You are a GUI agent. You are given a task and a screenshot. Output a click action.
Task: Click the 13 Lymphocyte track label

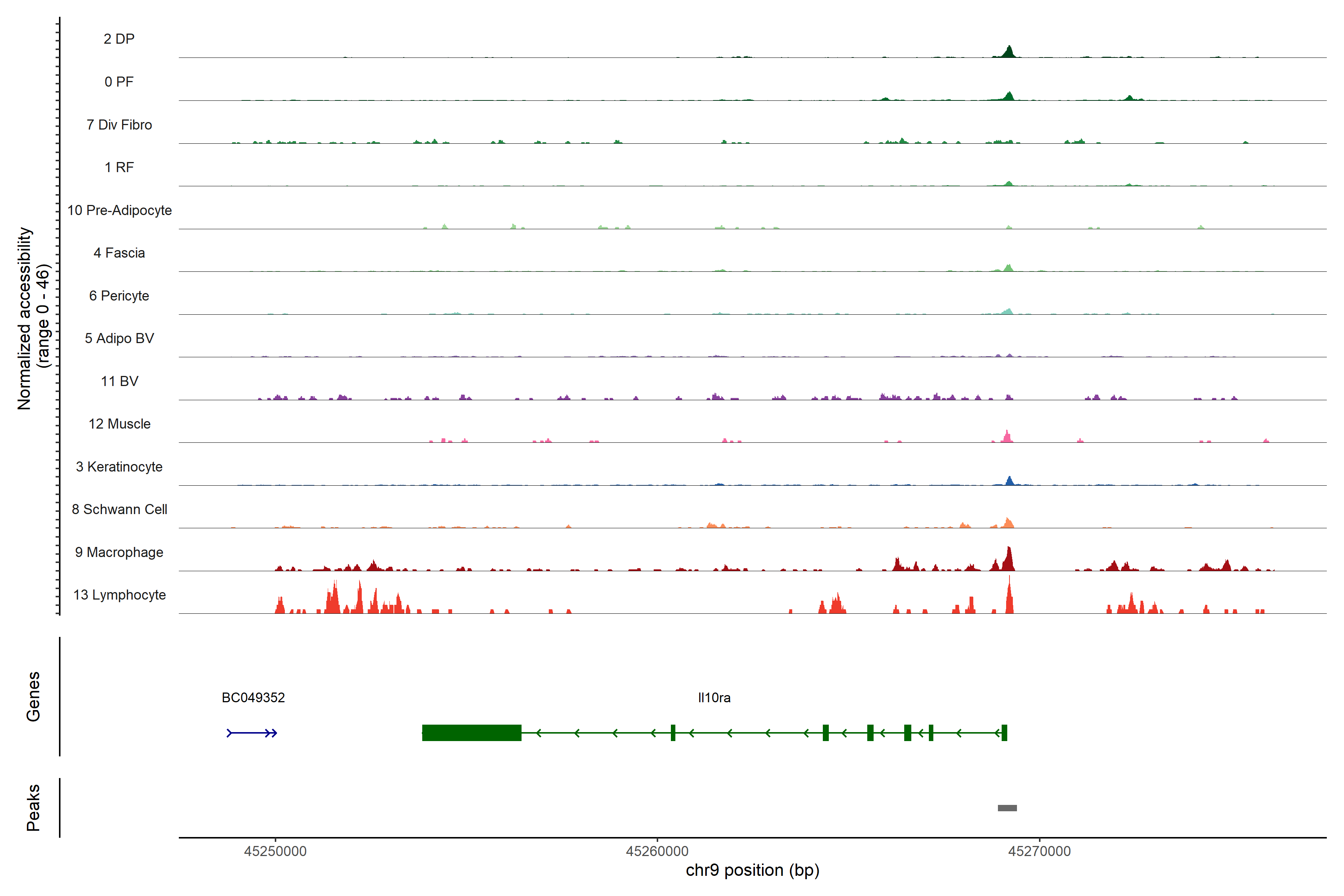(x=119, y=595)
